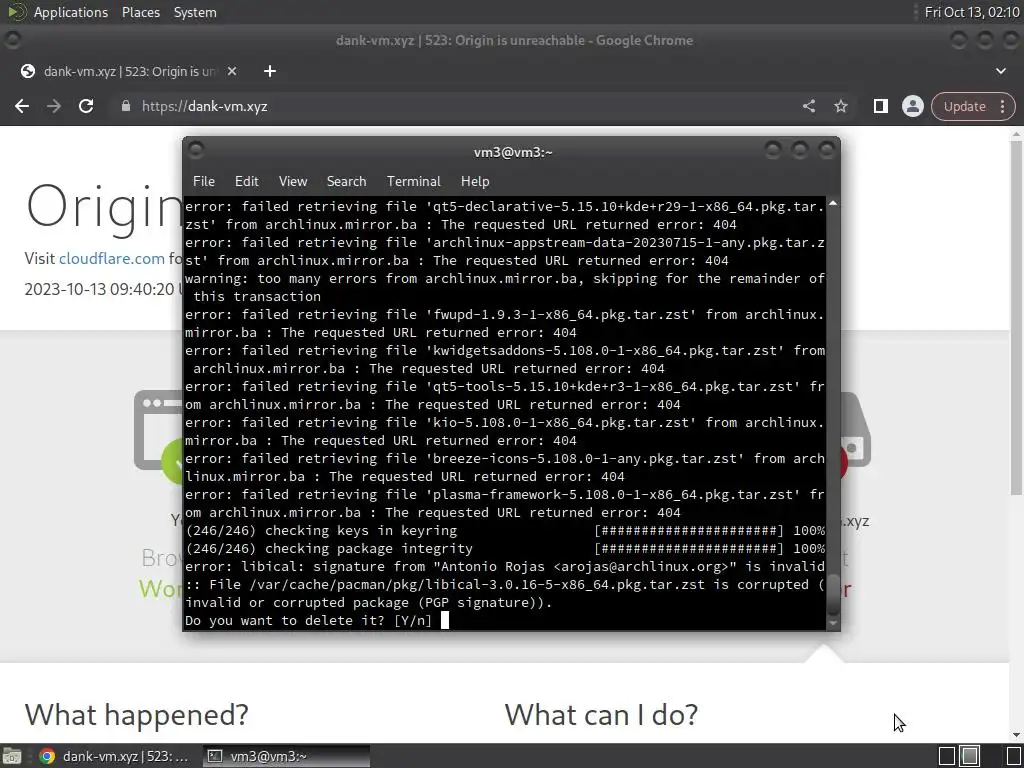Click terminal window menu icon at title left
Image resolution: width=1024 pixels, height=768 pixels.
tap(196, 151)
